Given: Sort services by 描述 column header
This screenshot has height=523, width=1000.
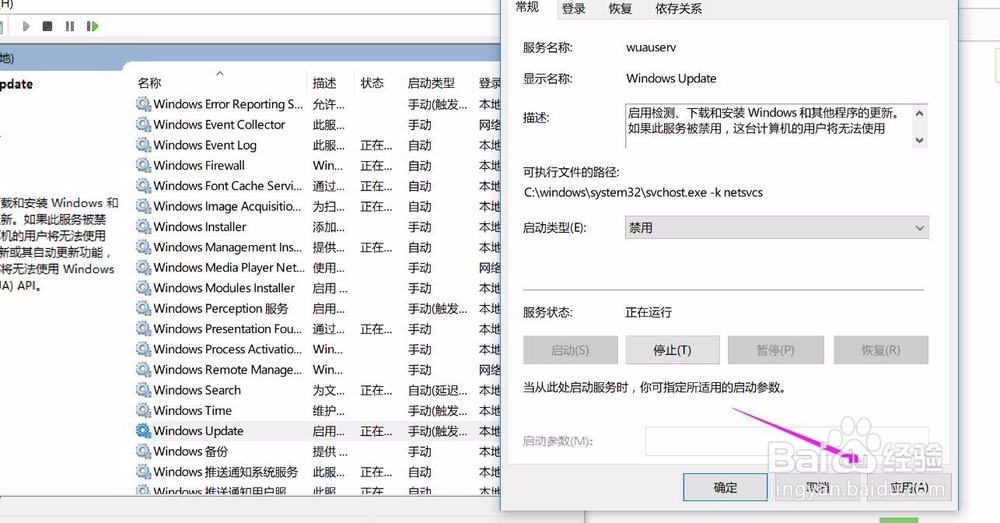Looking at the screenshot, I should coord(324,83).
